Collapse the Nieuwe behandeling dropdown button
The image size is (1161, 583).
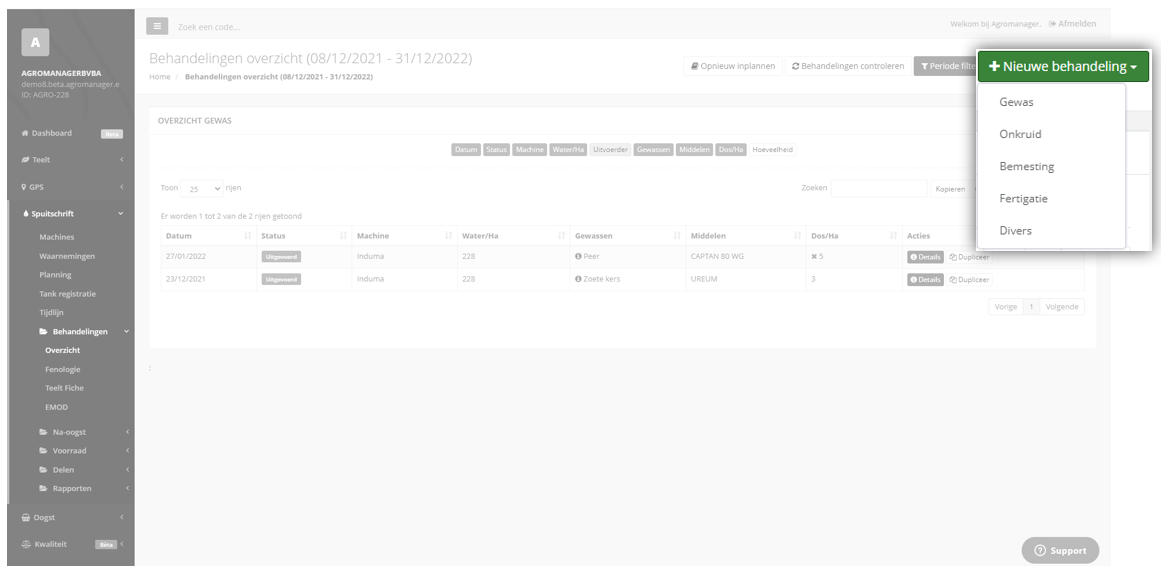coord(1063,67)
